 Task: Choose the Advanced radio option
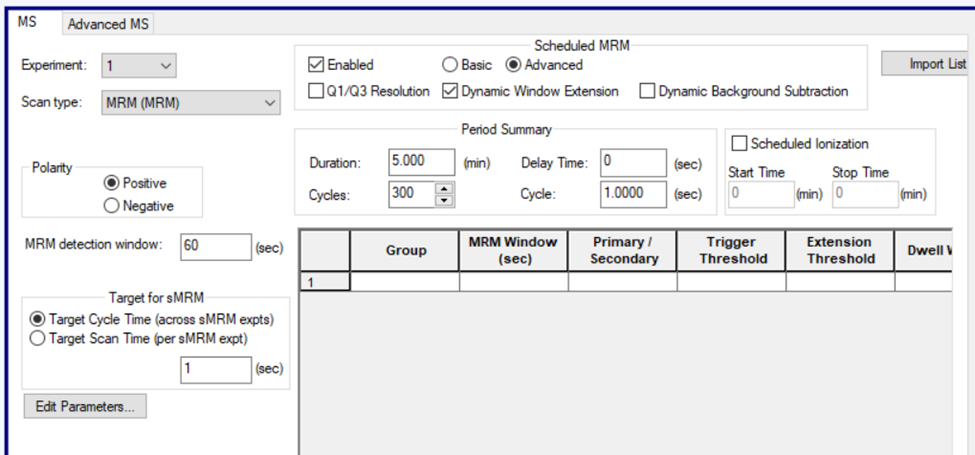coord(514,66)
